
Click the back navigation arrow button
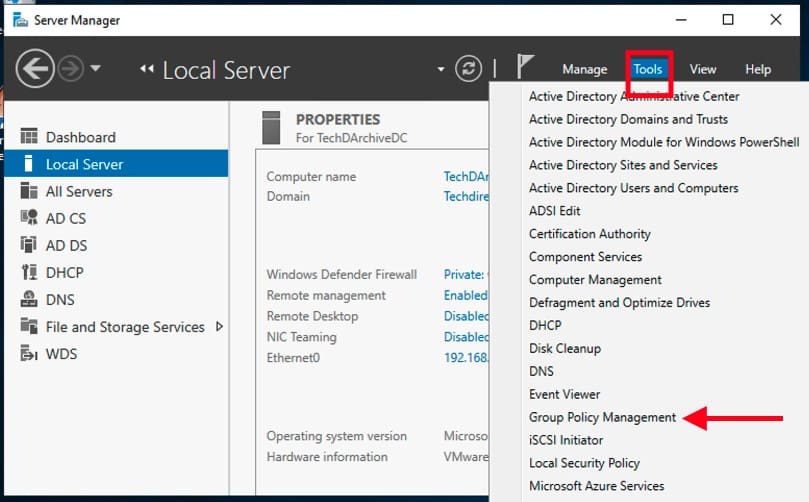(35, 69)
